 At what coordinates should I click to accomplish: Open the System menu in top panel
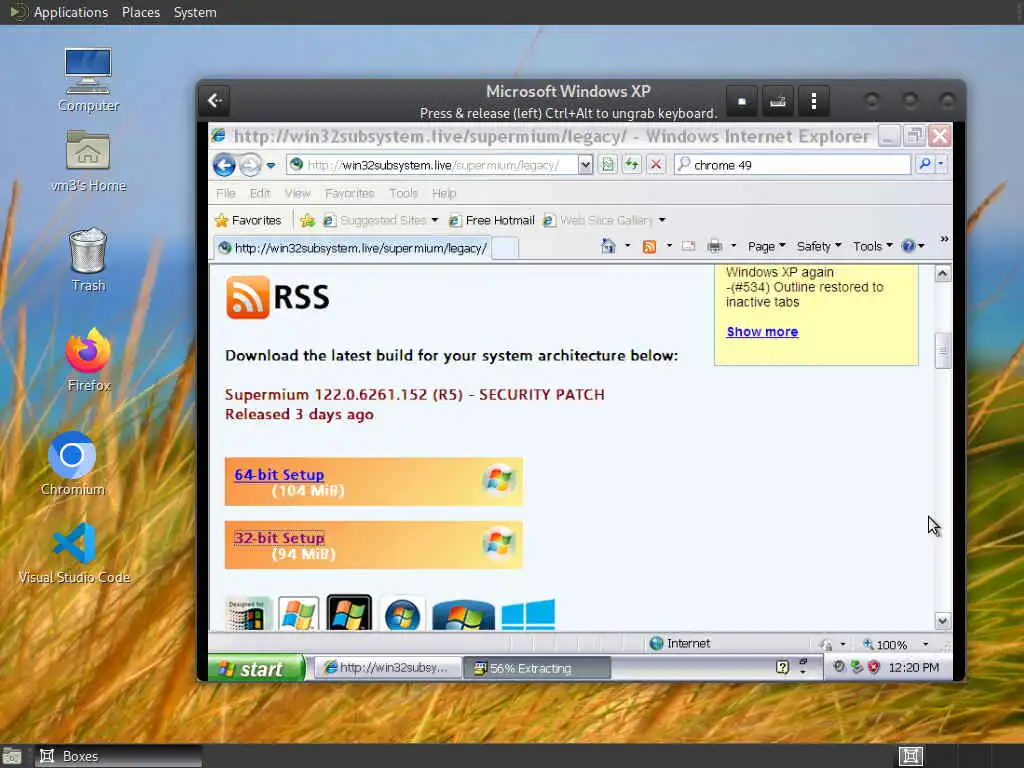(x=195, y=12)
